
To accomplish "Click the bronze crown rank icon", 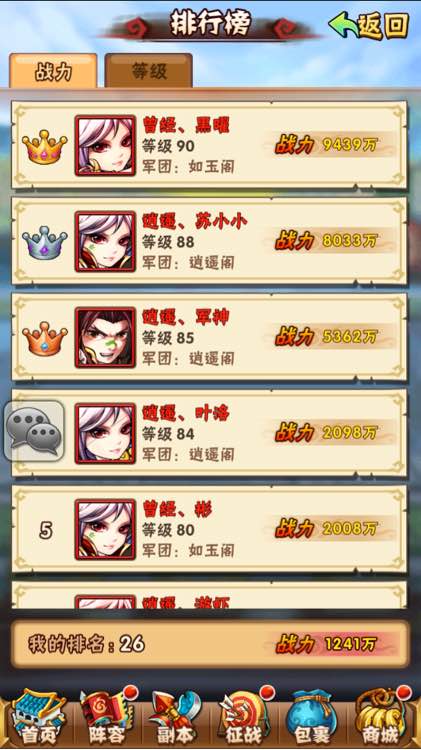I will point(44,339).
